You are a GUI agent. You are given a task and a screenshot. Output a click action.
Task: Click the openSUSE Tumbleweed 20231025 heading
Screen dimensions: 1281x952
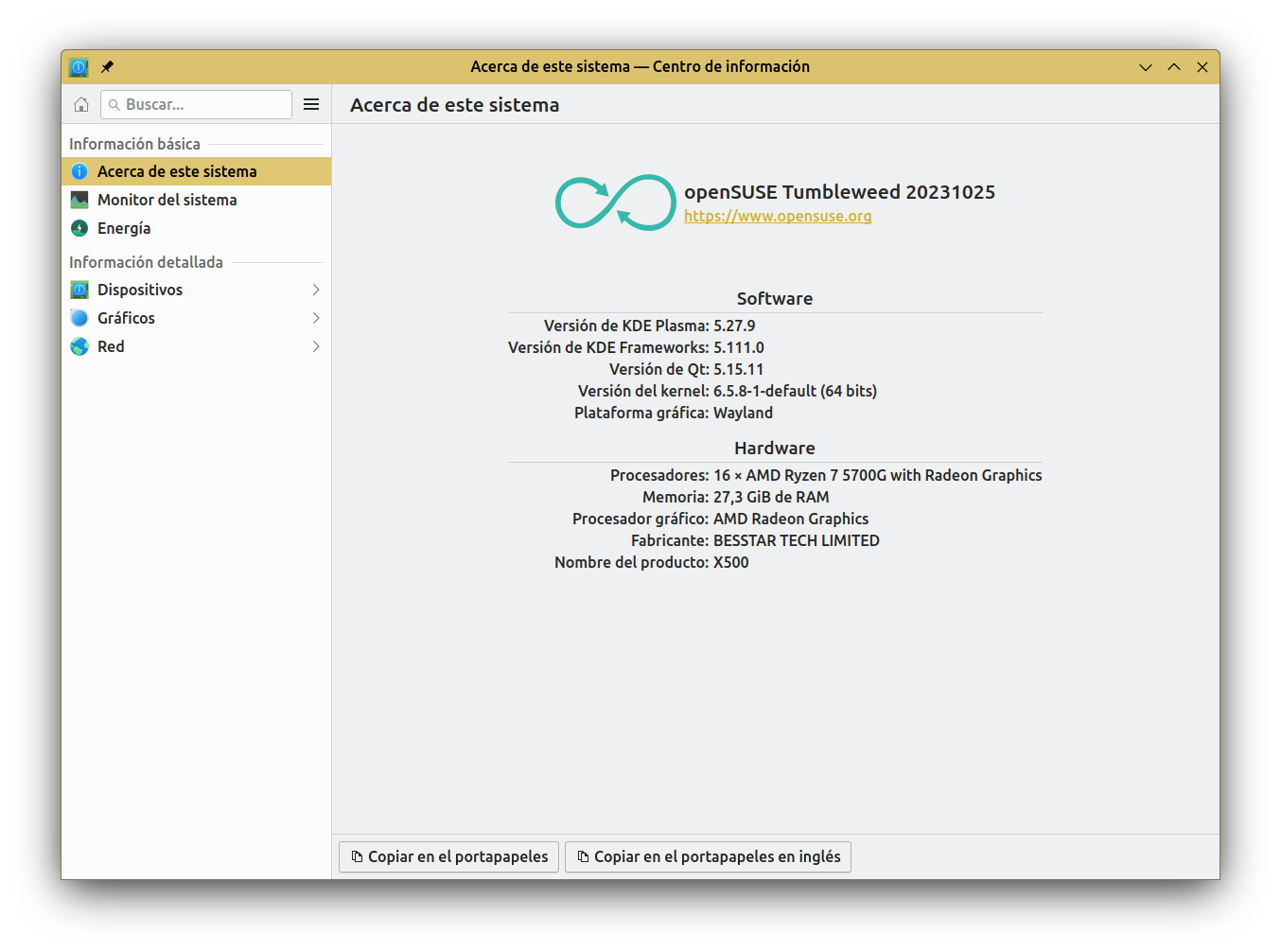(x=839, y=192)
